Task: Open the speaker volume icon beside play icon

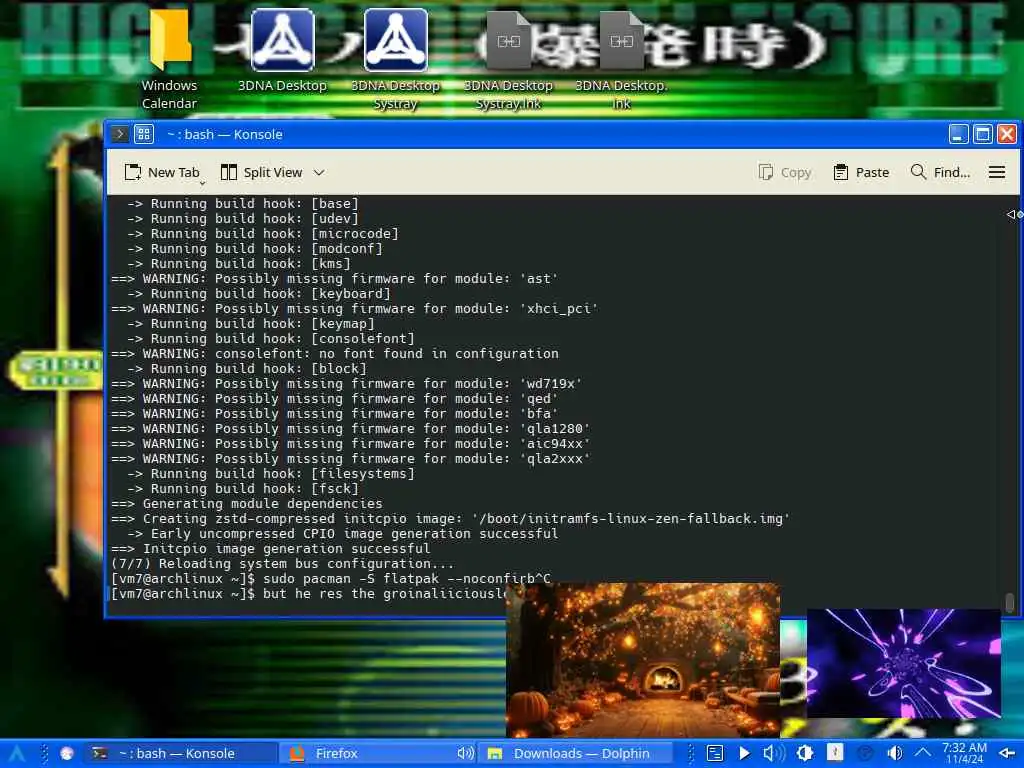Action: (x=774, y=754)
